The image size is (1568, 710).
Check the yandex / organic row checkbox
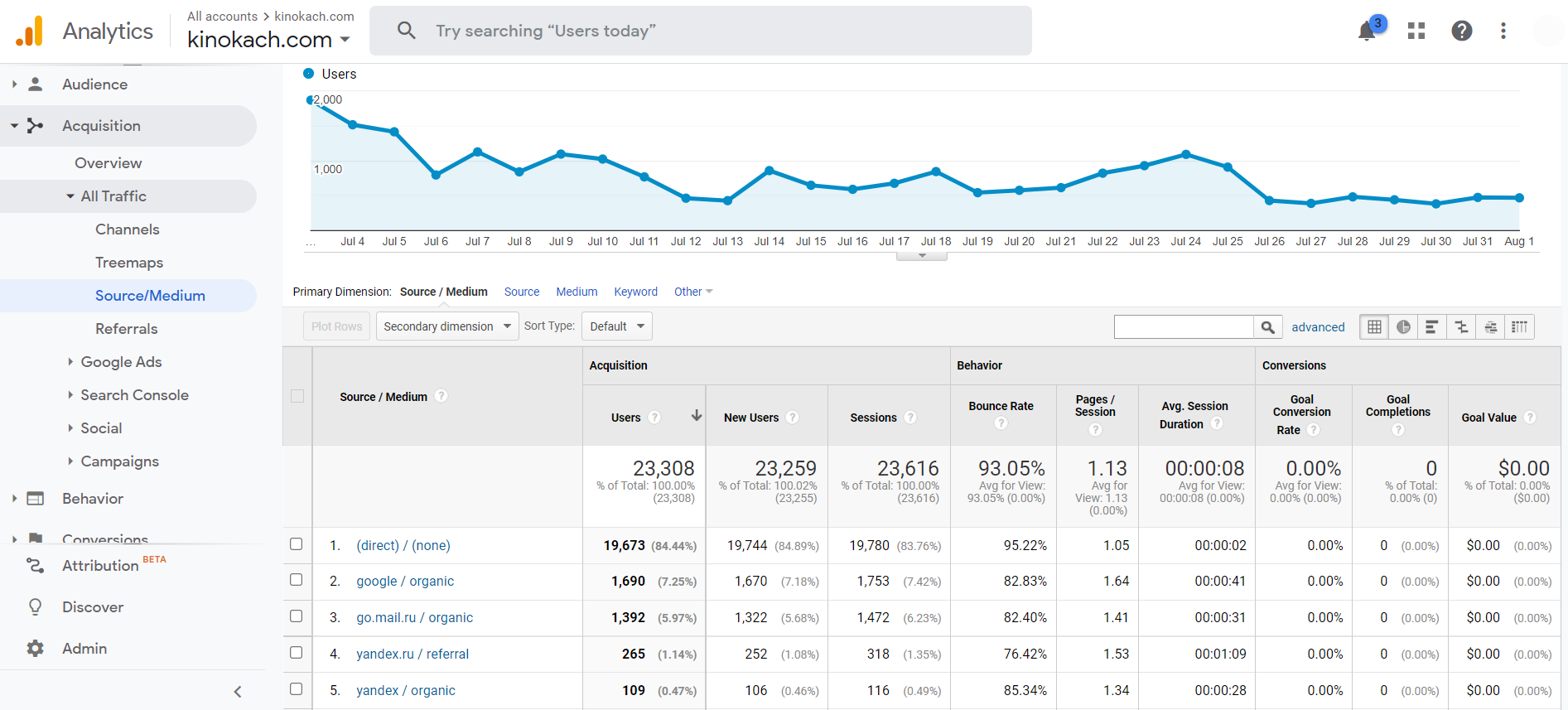[x=297, y=689]
